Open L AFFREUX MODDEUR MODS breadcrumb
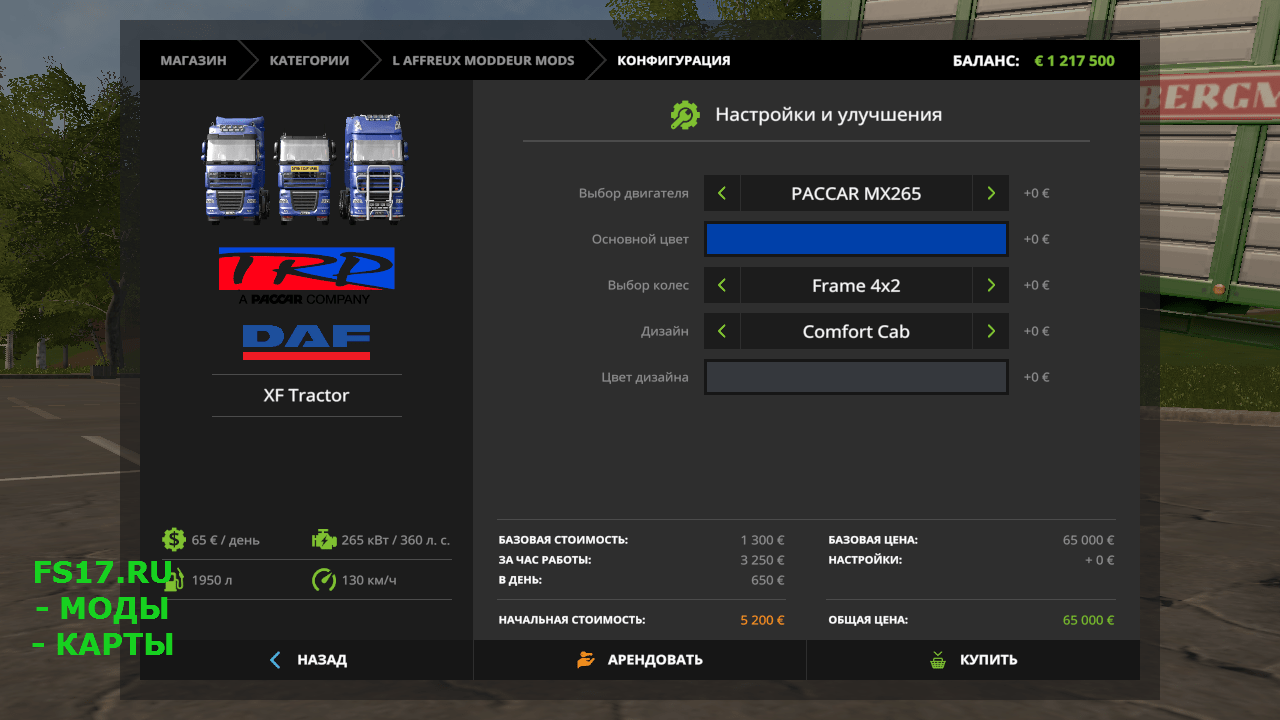Viewport: 1280px width, 720px height. [x=483, y=61]
